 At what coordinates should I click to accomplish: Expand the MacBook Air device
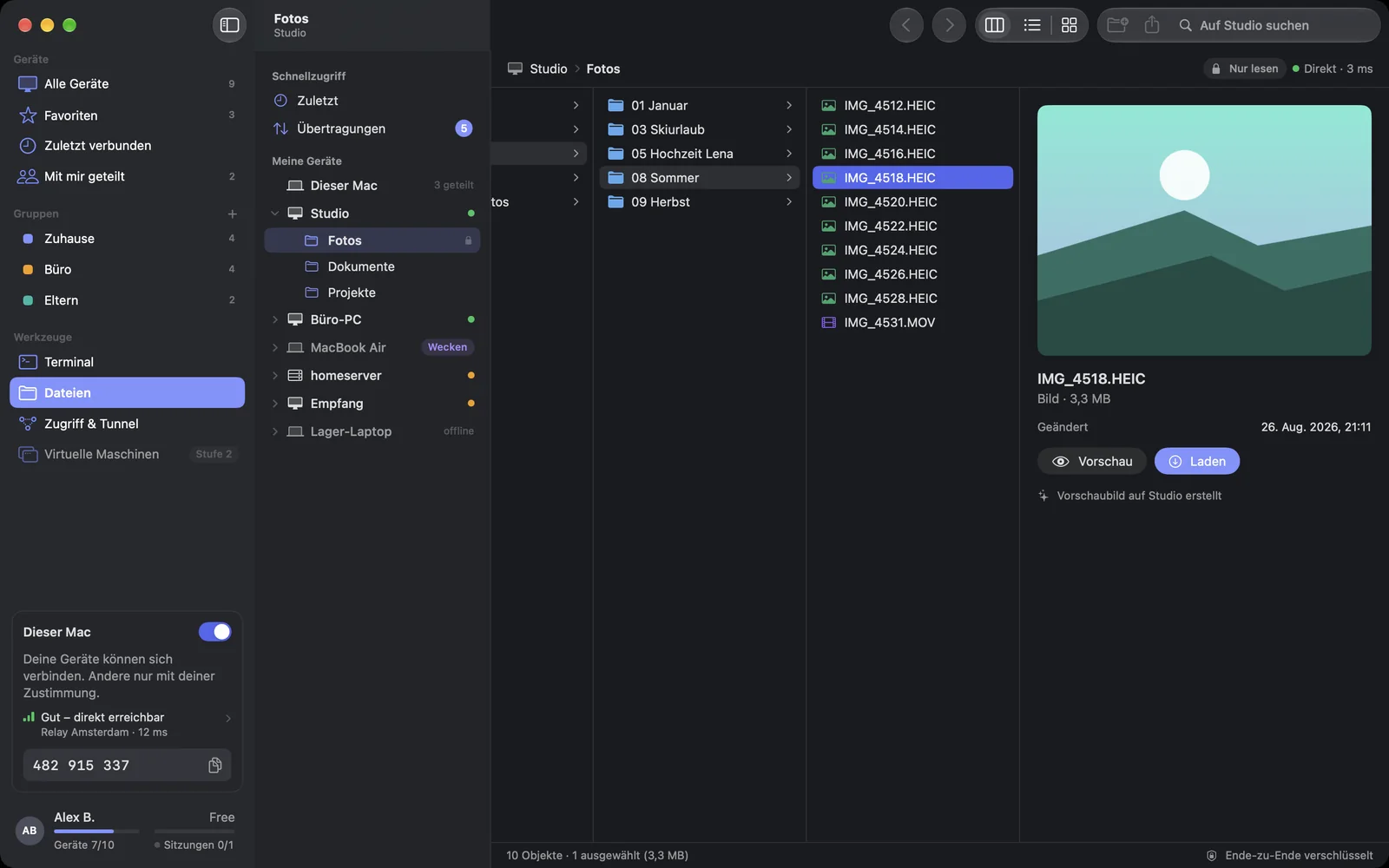pos(275,347)
